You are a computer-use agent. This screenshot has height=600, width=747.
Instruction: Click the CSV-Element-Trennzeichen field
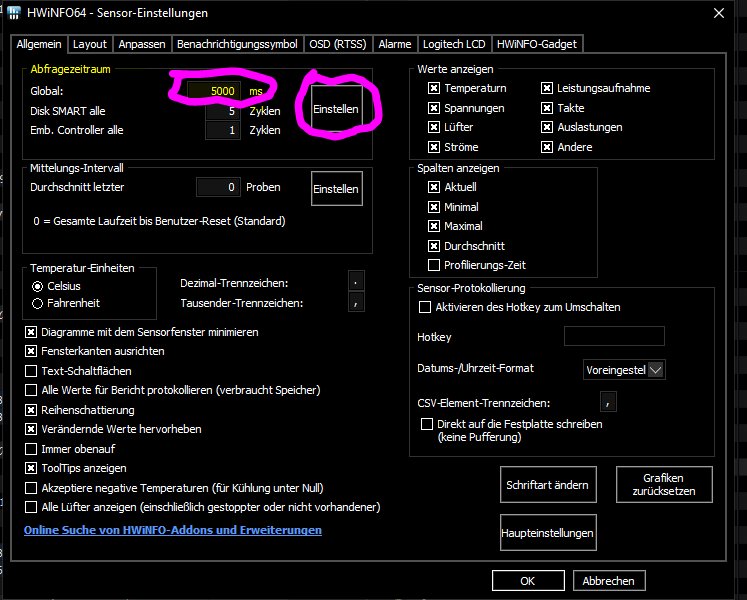[x=608, y=402]
